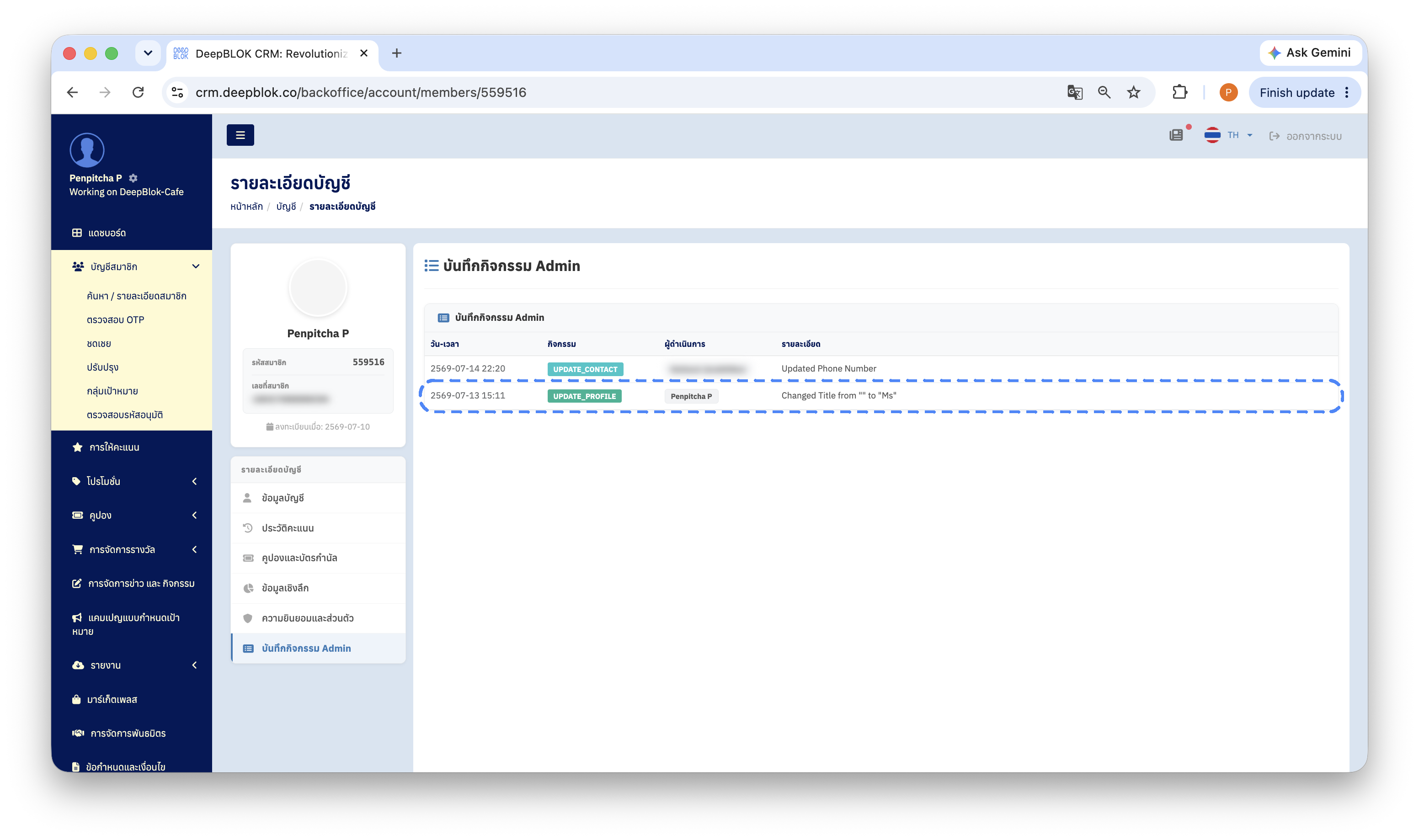Click the member profile picture placeholder
Image resolution: width=1419 pixels, height=840 pixels.
coord(318,288)
